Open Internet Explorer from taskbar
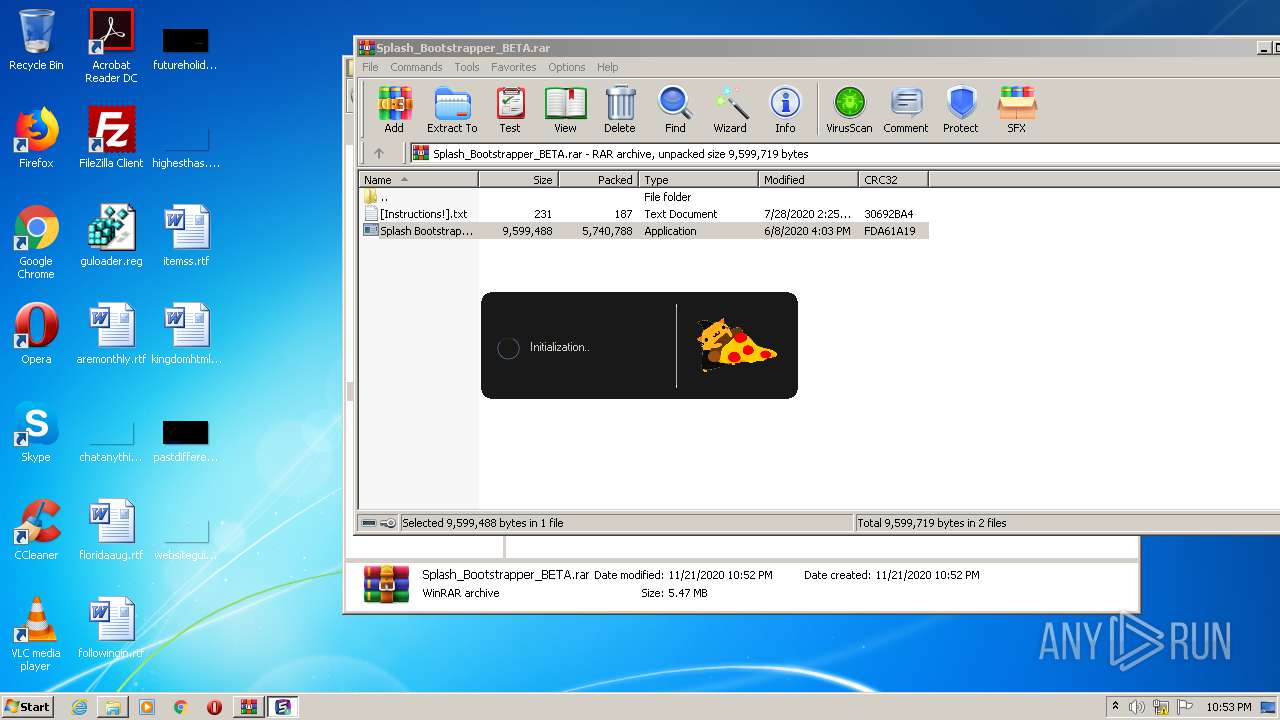The image size is (1280, 720). coord(79,707)
